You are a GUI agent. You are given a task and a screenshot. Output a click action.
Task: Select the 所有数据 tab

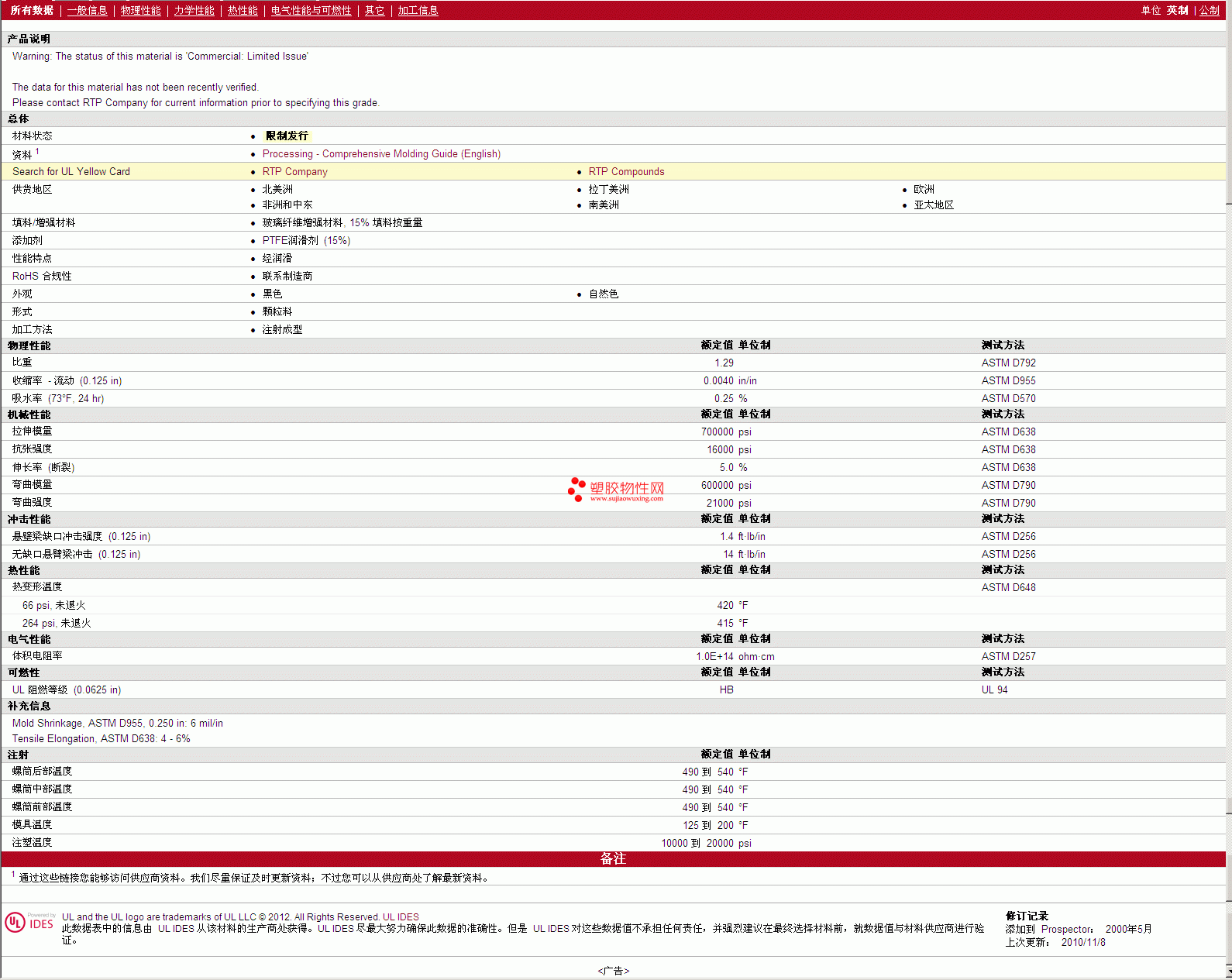click(32, 11)
